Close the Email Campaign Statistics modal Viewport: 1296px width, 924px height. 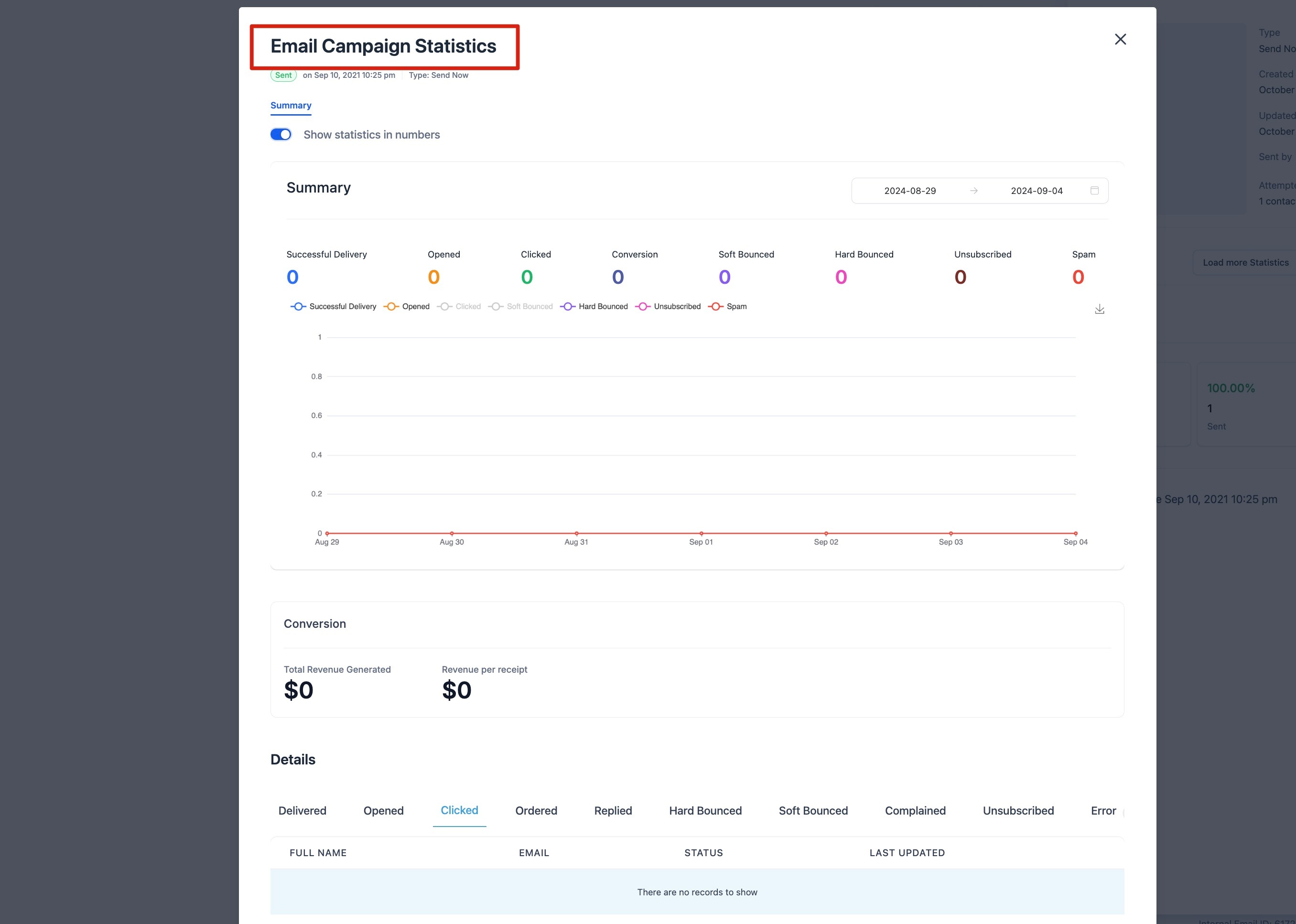point(1120,39)
